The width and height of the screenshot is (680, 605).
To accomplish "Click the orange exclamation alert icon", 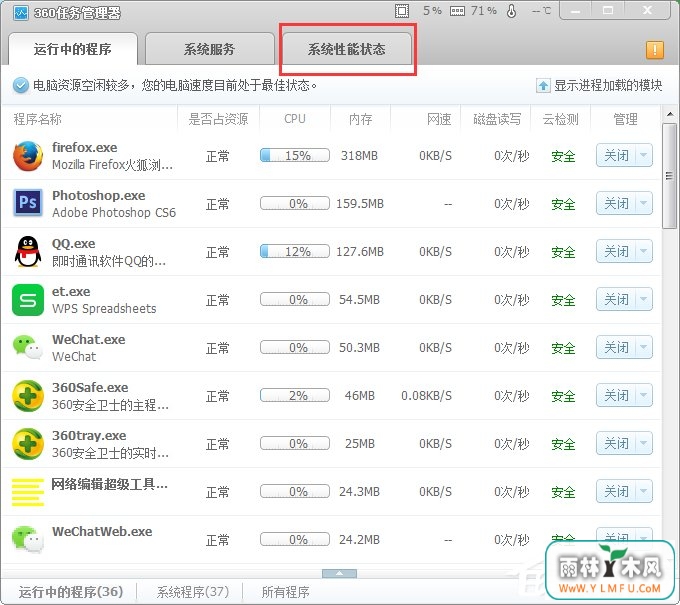I will tap(654, 50).
